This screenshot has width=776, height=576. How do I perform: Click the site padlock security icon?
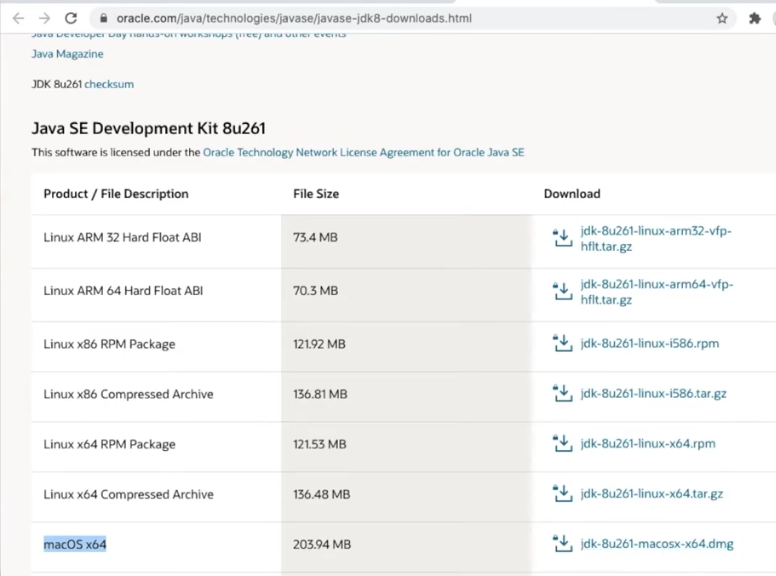[x=101, y=18]
